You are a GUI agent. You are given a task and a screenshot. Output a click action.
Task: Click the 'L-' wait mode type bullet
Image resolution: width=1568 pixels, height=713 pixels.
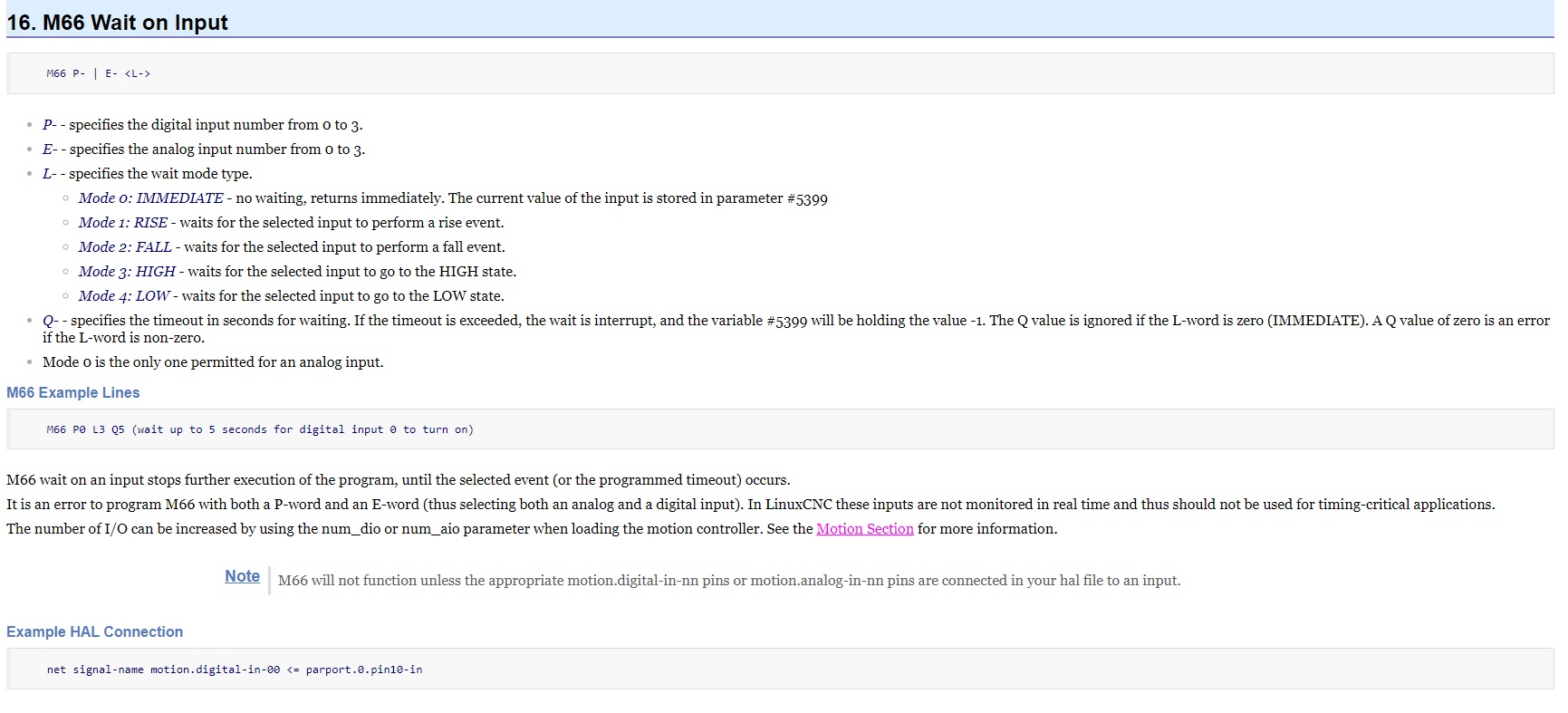tap(148, 174)
